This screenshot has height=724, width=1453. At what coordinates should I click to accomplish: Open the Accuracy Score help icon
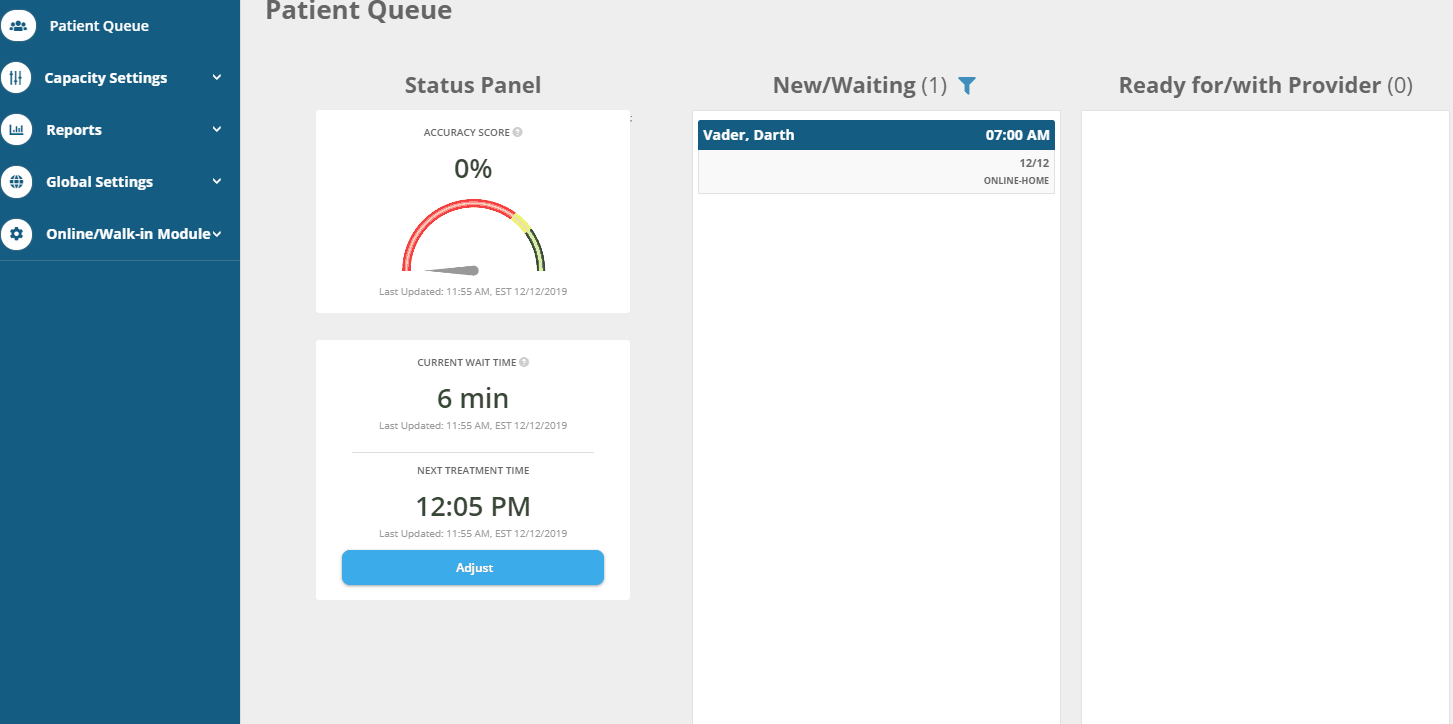click(x=518, y=132)
